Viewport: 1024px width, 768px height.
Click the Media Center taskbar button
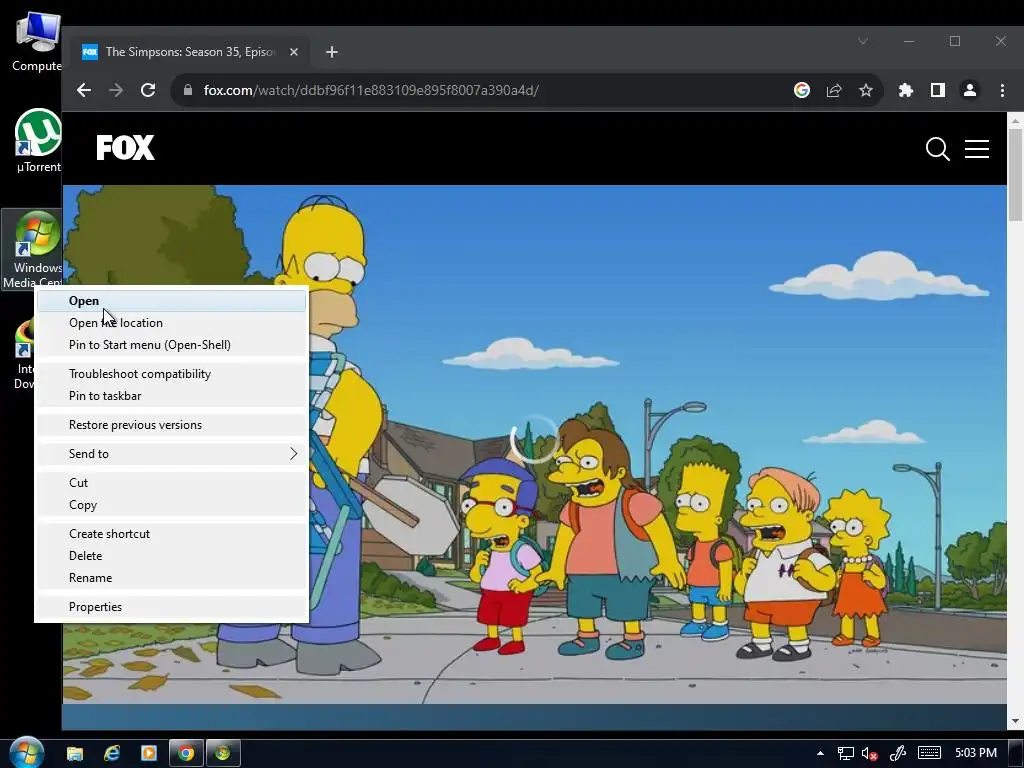pyautogui.click(x=223, y=753)
